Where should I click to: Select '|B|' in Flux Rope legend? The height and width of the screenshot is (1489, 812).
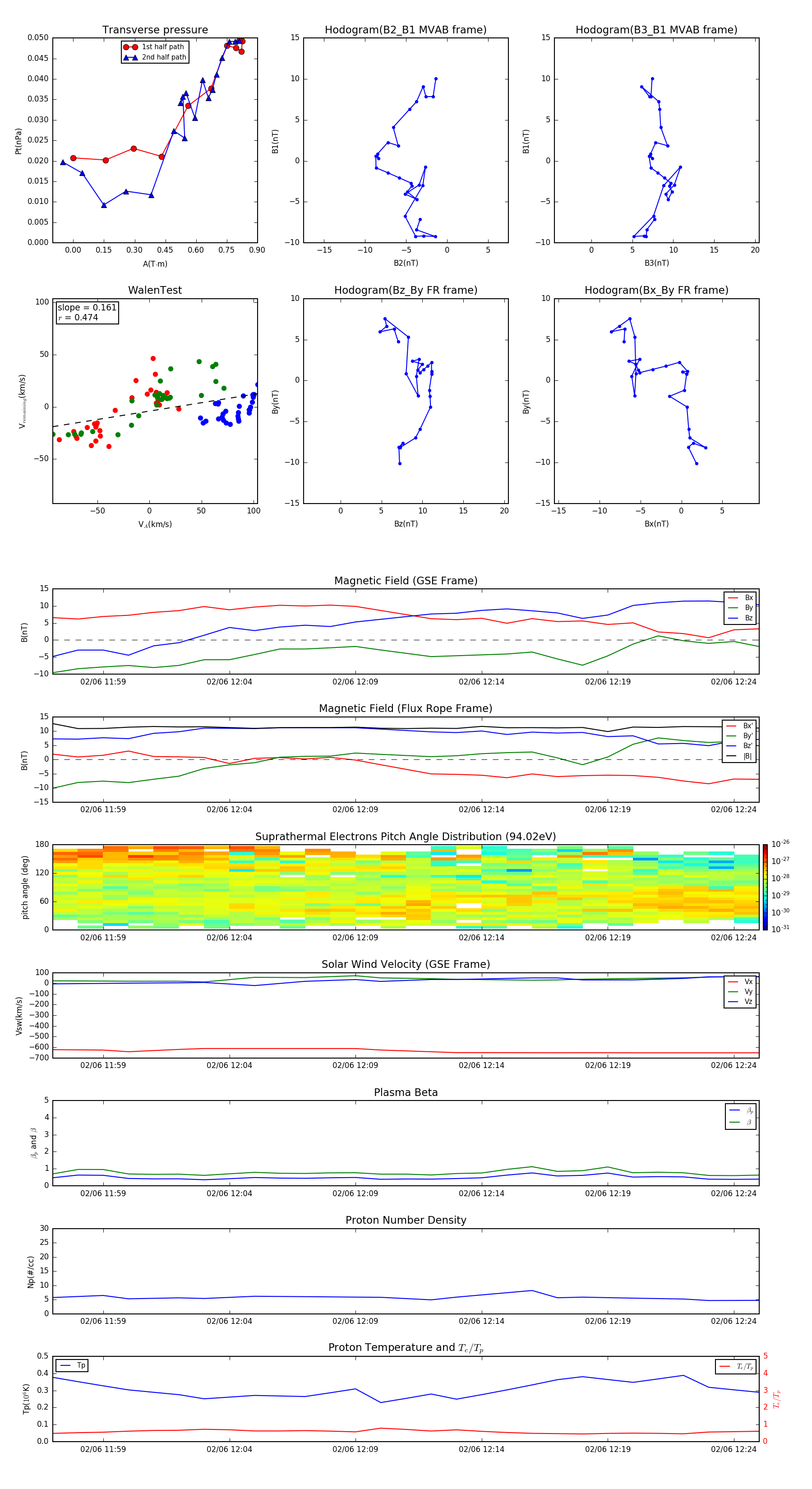click(x=740, y=756)
